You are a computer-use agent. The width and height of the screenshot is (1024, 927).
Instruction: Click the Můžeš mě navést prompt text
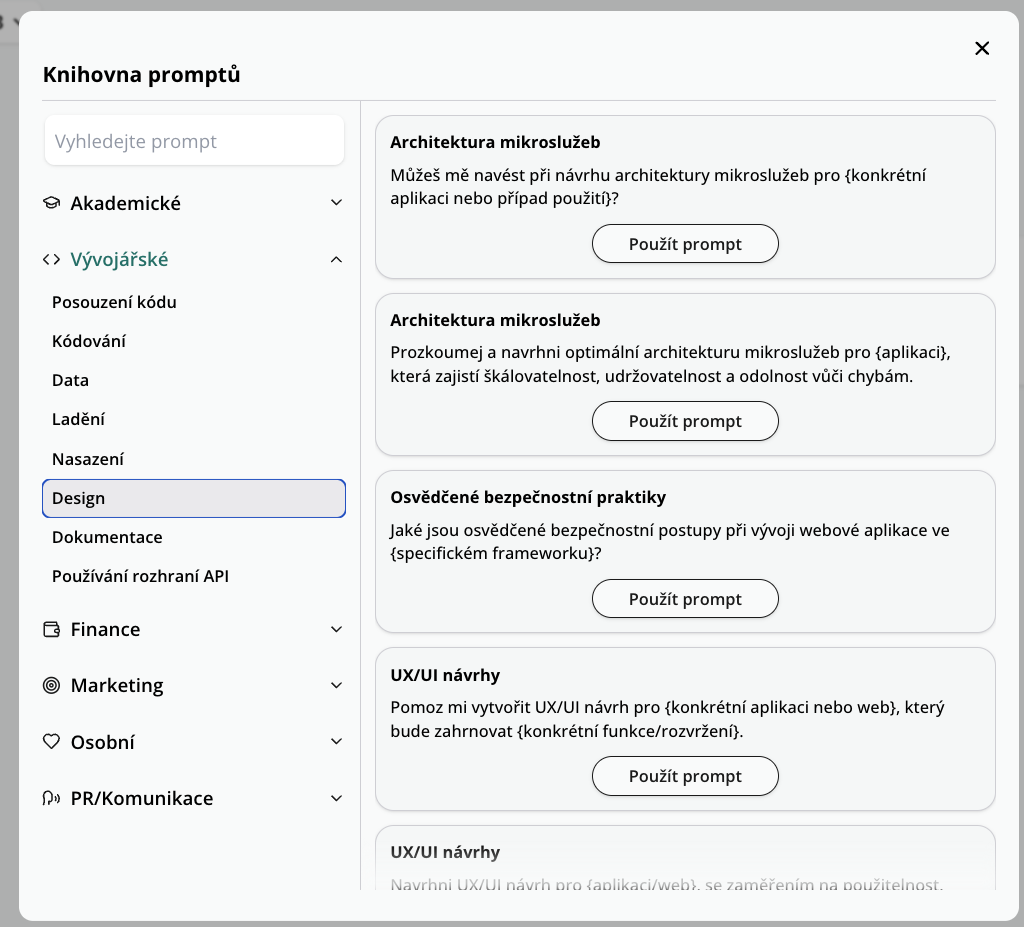point(658,187)
